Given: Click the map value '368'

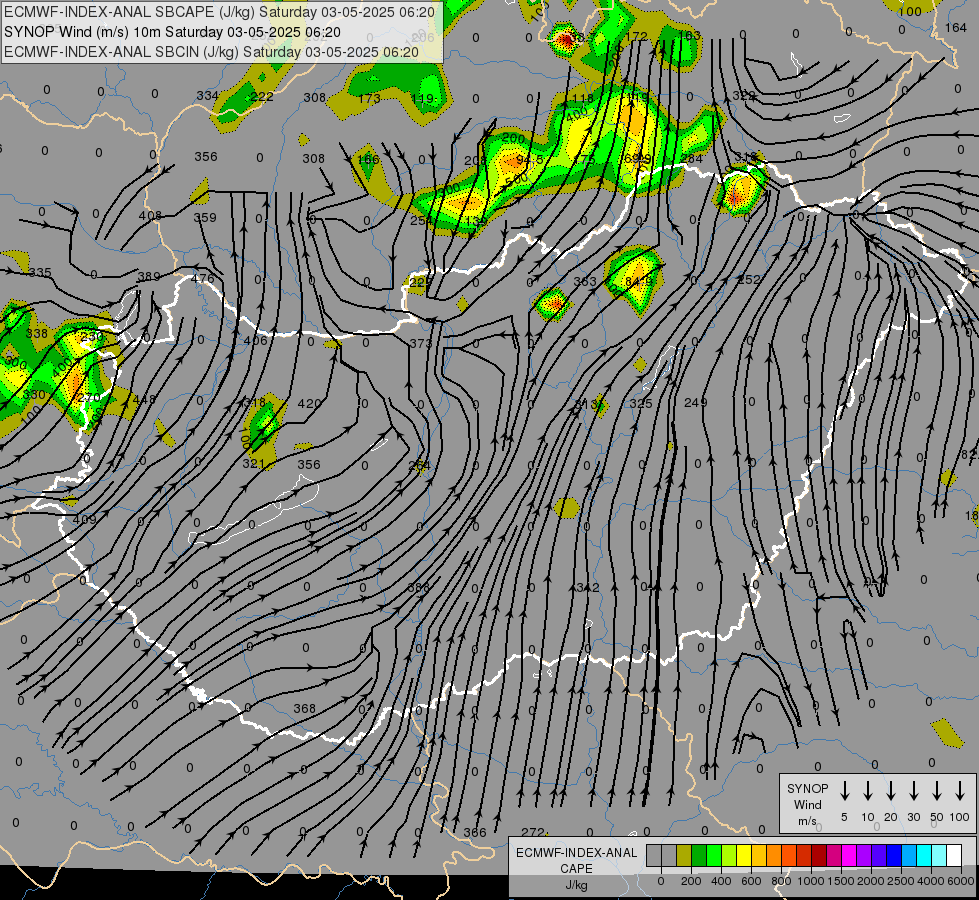Looking at the screenshot, I should pyautogui.click(x=305, y=708).
